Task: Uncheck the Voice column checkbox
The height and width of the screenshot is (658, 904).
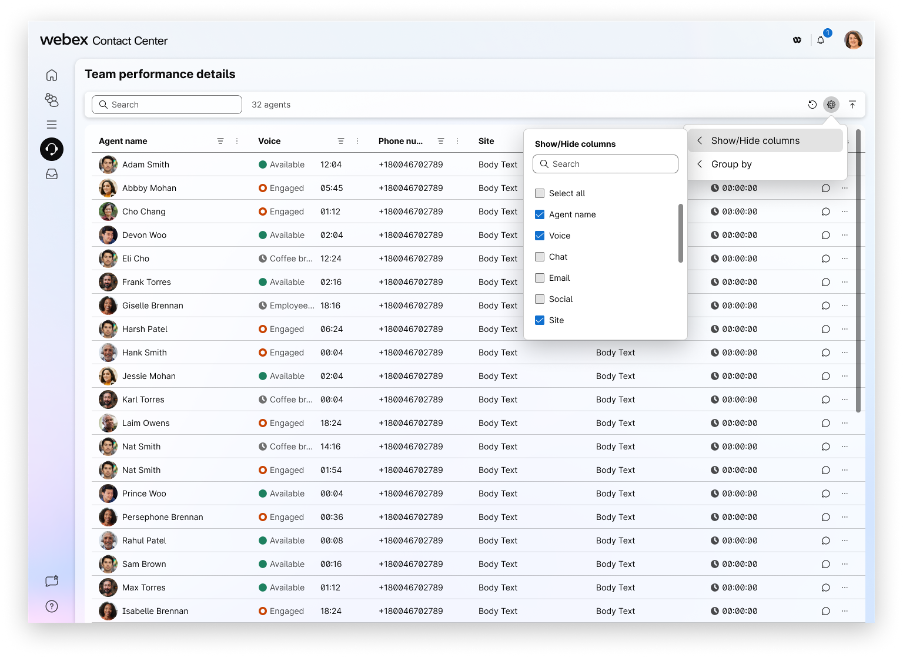Action: click(x=540, y=236)
